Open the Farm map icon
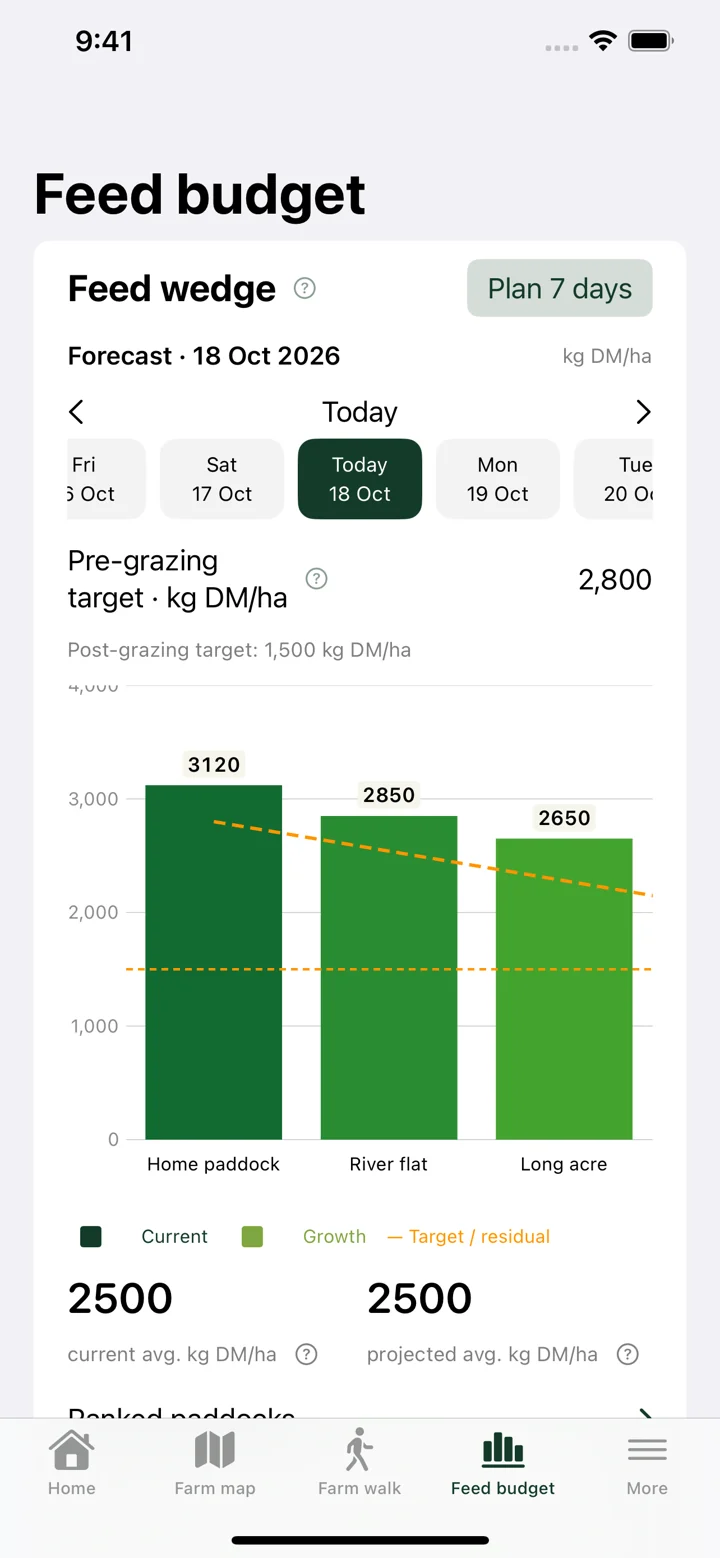Image resolution: width=720 pixels, height=1558 pixels. [215, 1450]
